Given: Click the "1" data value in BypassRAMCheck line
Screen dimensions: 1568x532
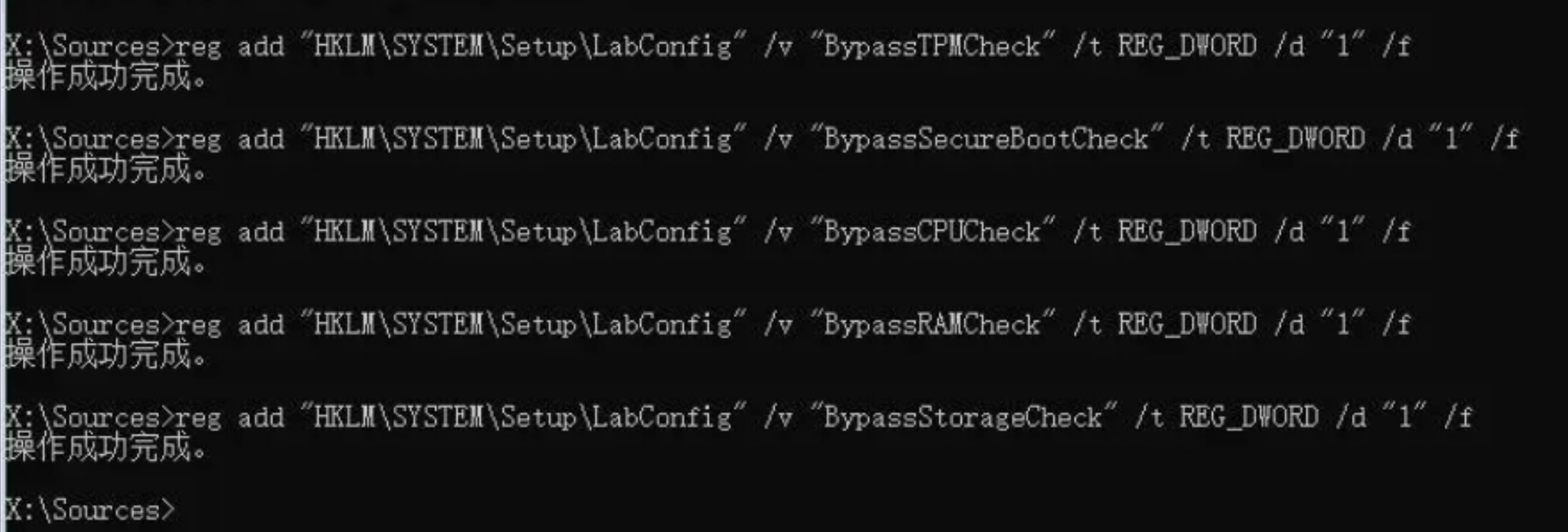Looking at the screenshot, I should point(1343,324).
